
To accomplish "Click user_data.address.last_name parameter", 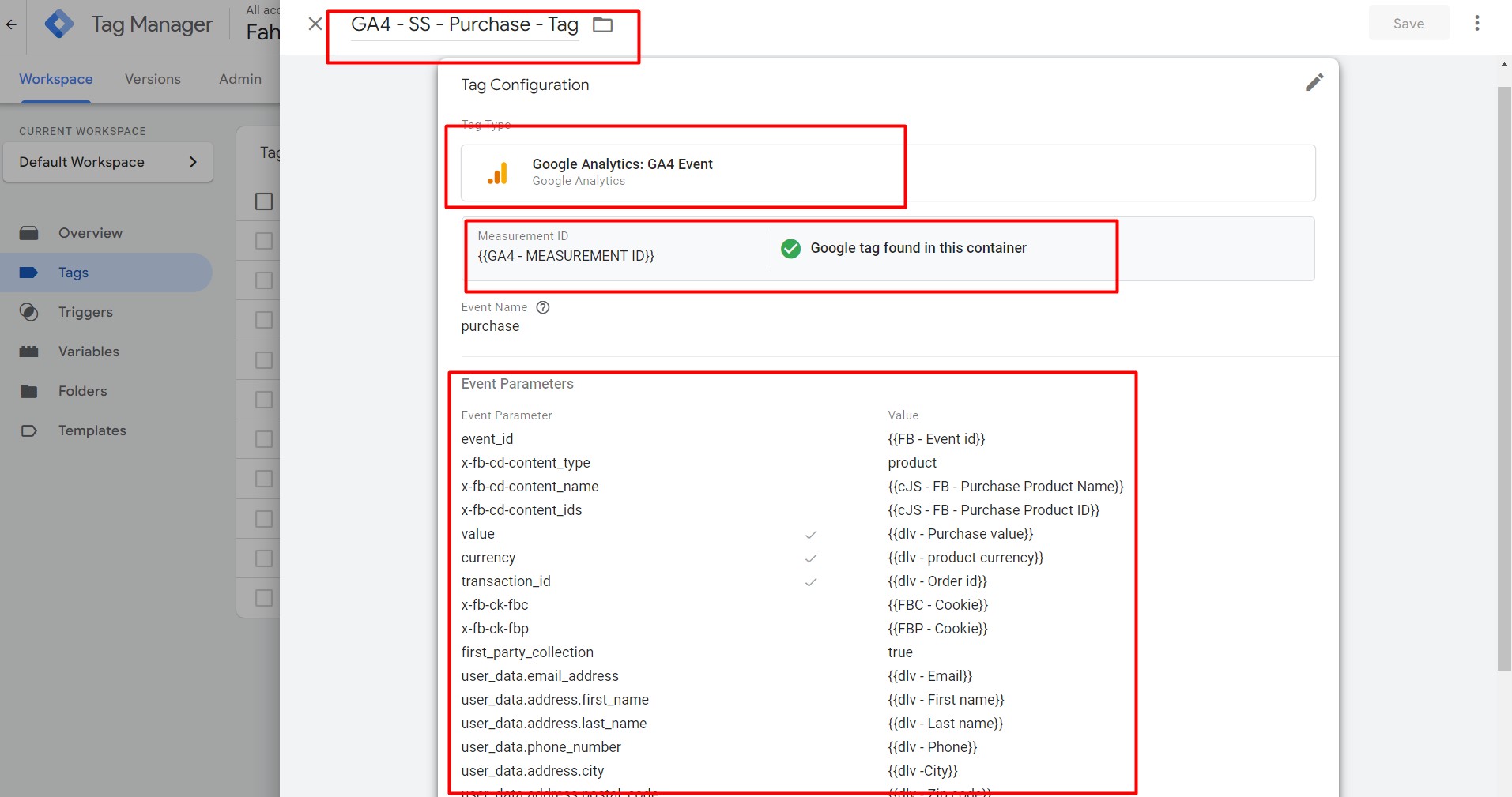I will pyautogui.click(x=554, y=724).
